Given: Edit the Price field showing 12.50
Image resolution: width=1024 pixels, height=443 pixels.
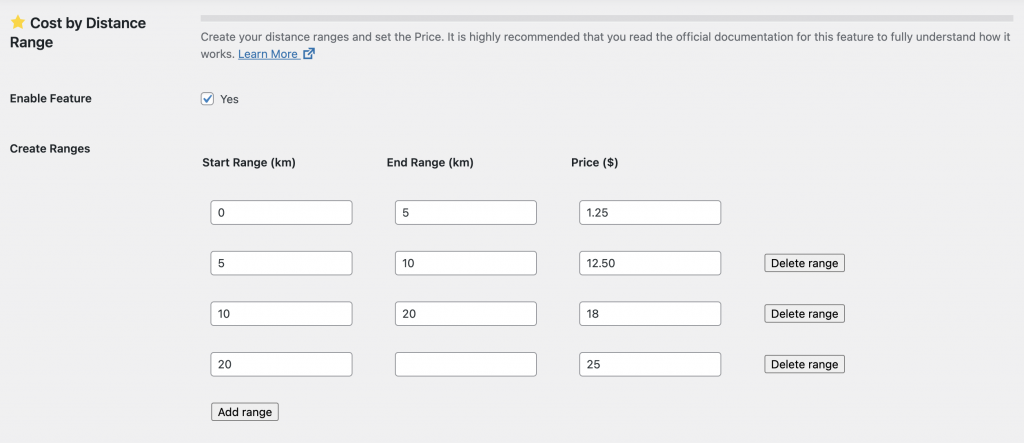Looking at the screenshot, I should [x=649, y=263].
